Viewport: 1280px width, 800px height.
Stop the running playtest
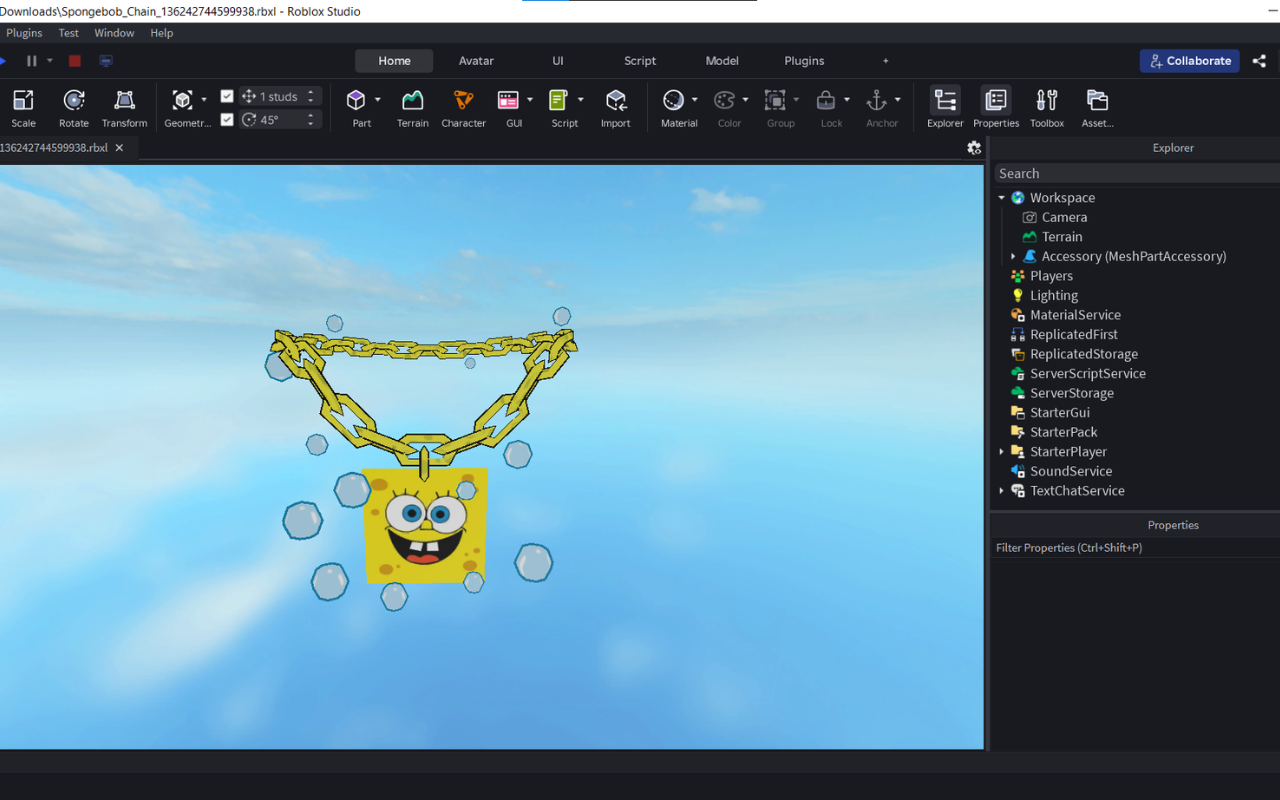pyautogui.click(x=74, y=61)
